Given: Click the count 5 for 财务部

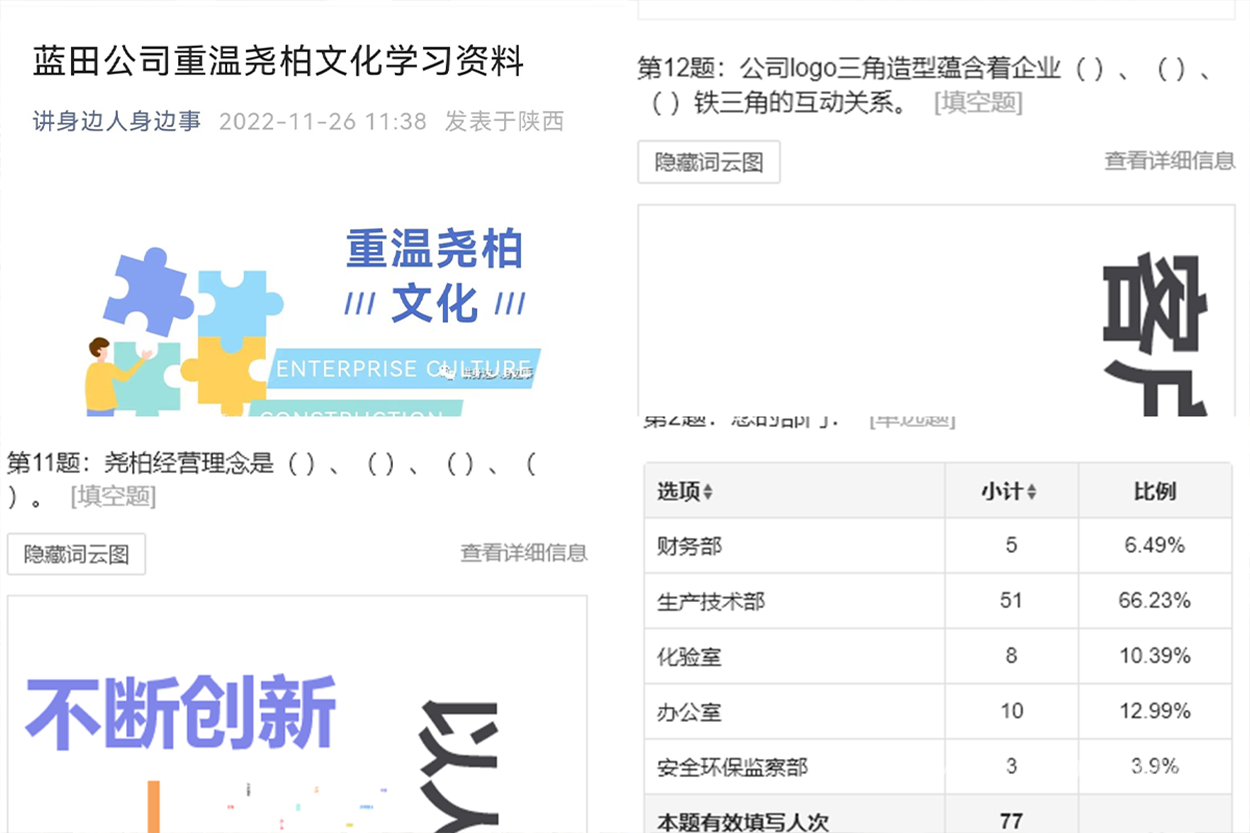Looking at the screenshot, I should 1011,545.
